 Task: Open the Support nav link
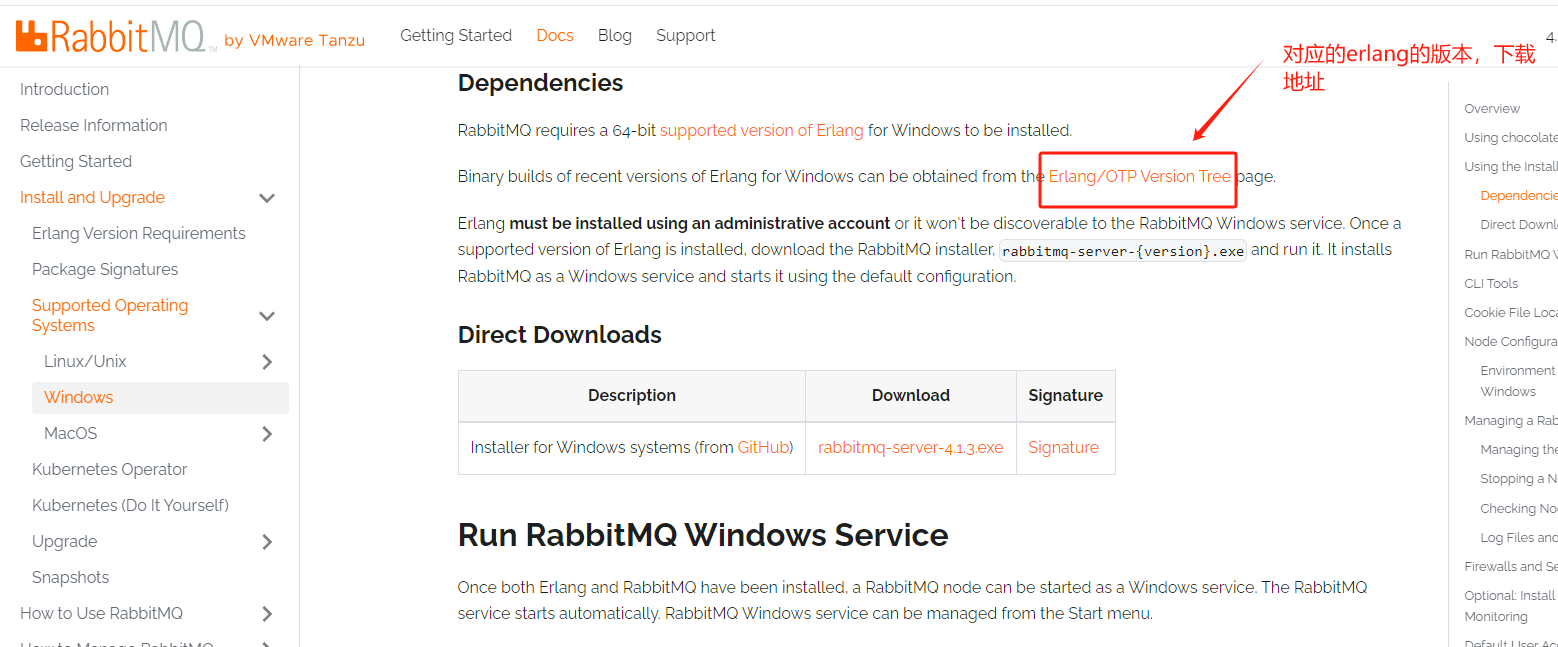tap(685, 36)
